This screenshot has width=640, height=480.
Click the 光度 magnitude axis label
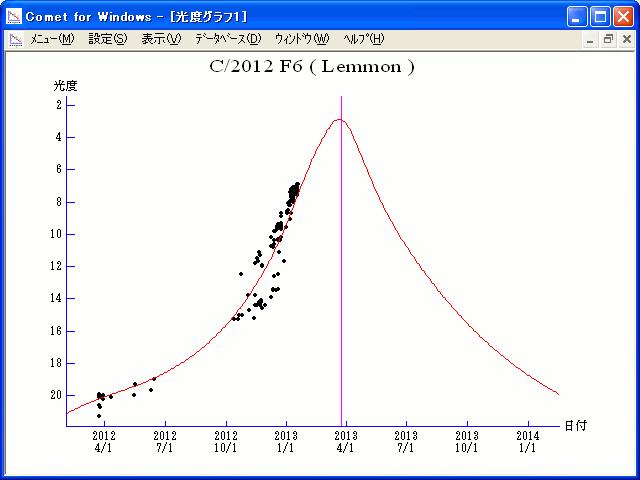coord(65,86)
